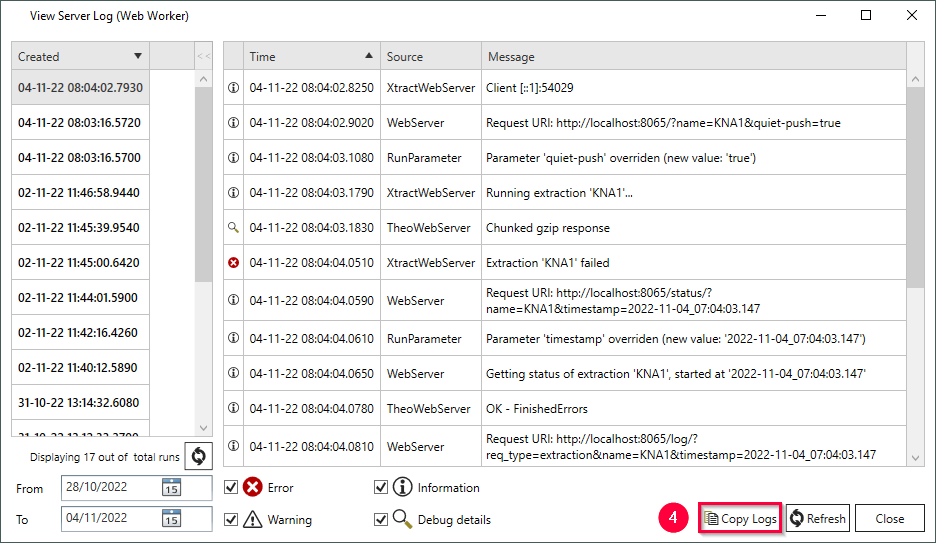Click the Refresh button
This screenshot has height=543, width=936.
(x=817, y=518)
